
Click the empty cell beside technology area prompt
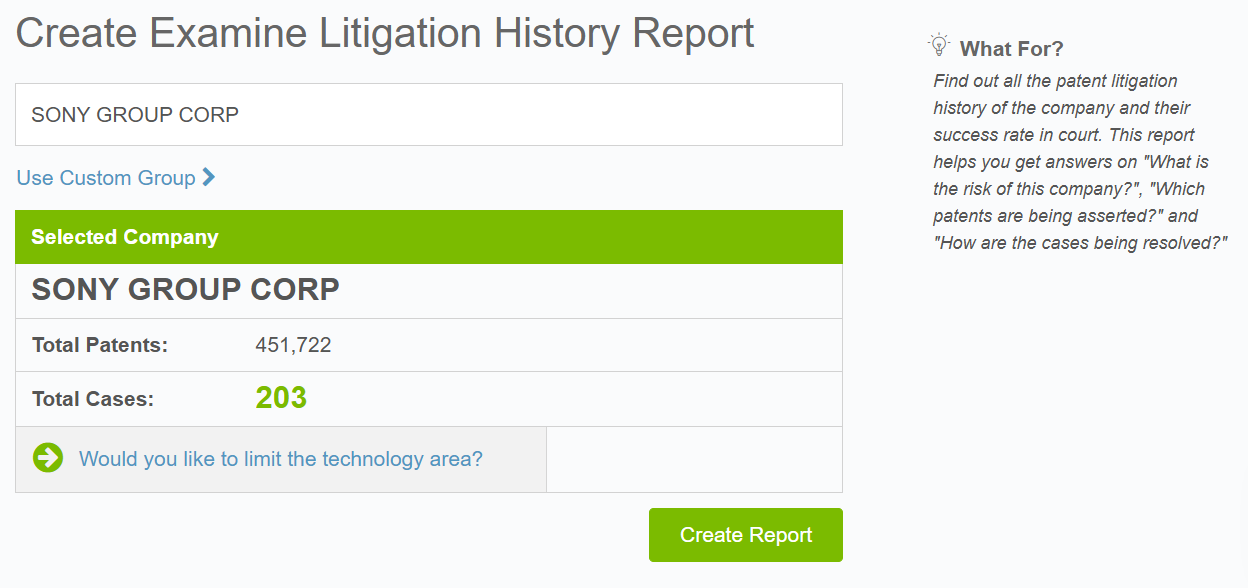click(x=694, y=459)
